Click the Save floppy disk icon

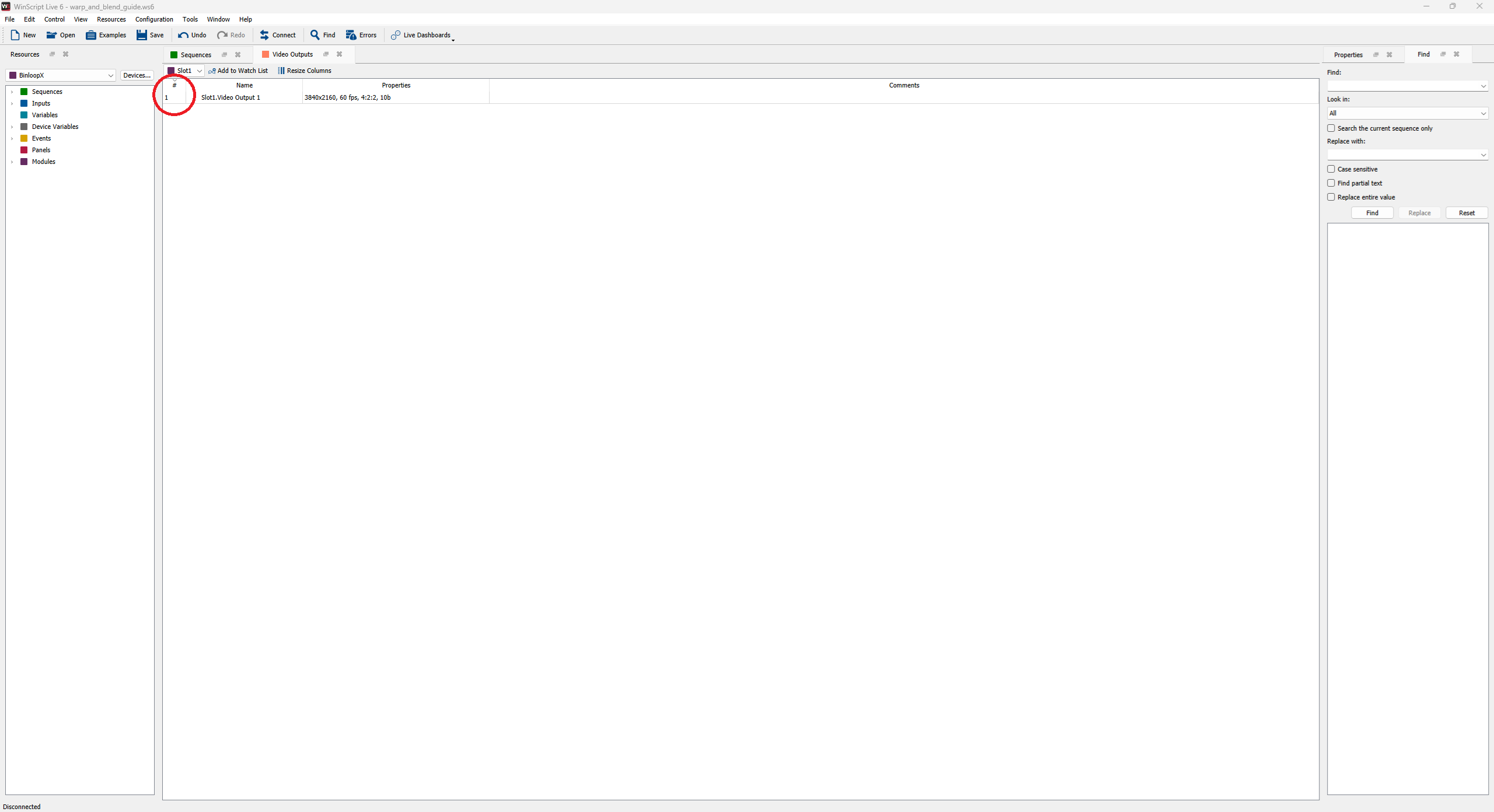[142, 35]
